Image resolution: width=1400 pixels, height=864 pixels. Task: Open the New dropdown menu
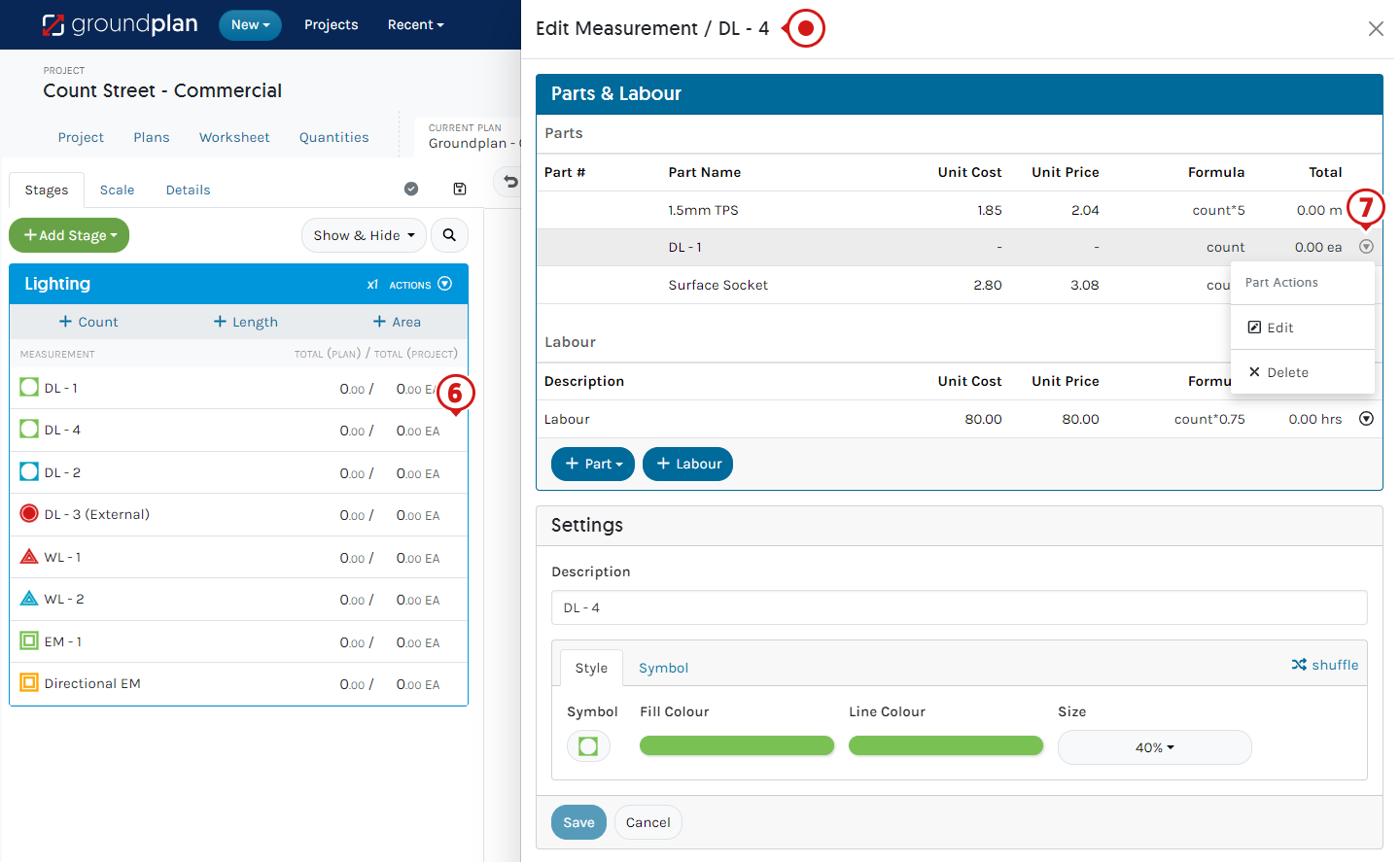click(x=250, y=25)
